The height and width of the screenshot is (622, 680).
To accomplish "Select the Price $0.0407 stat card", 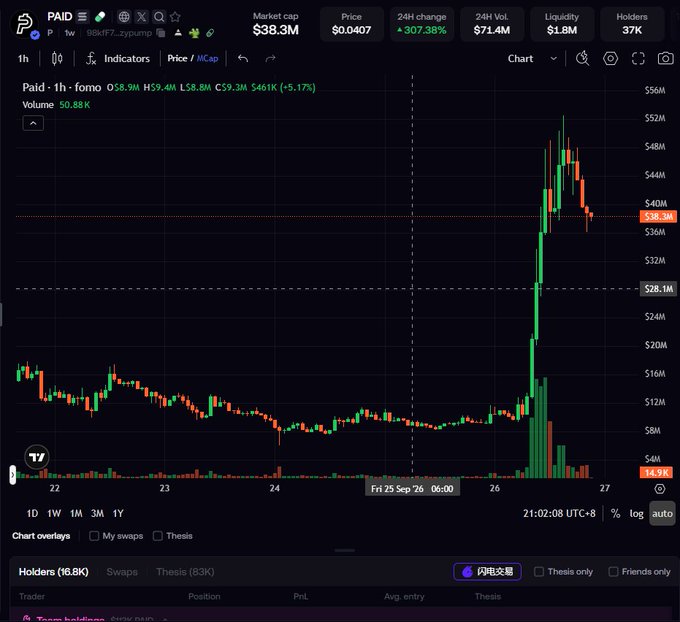I will click(352, 24).
